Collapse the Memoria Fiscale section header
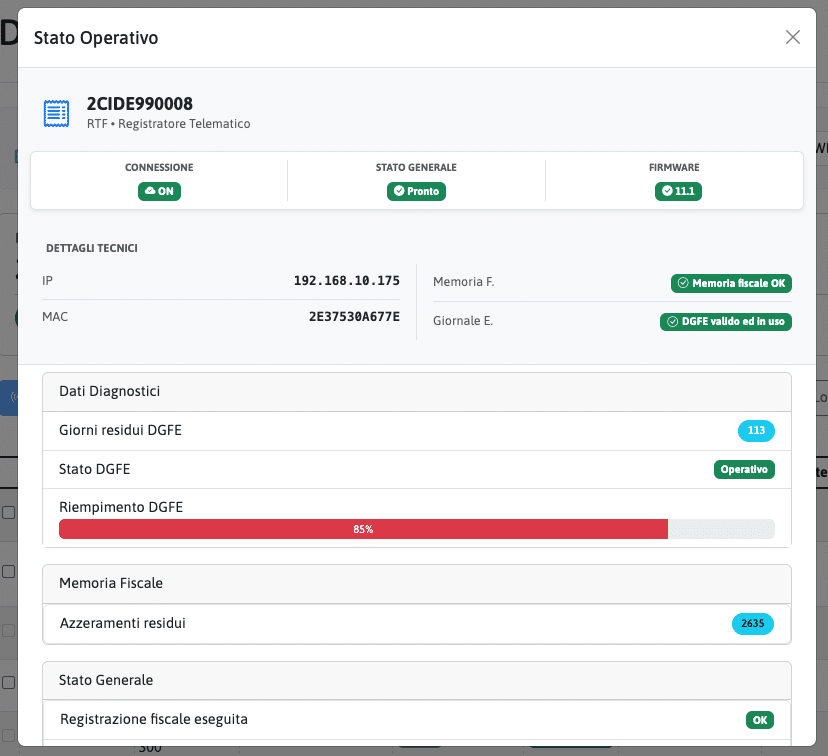 [x=416, y=583]
